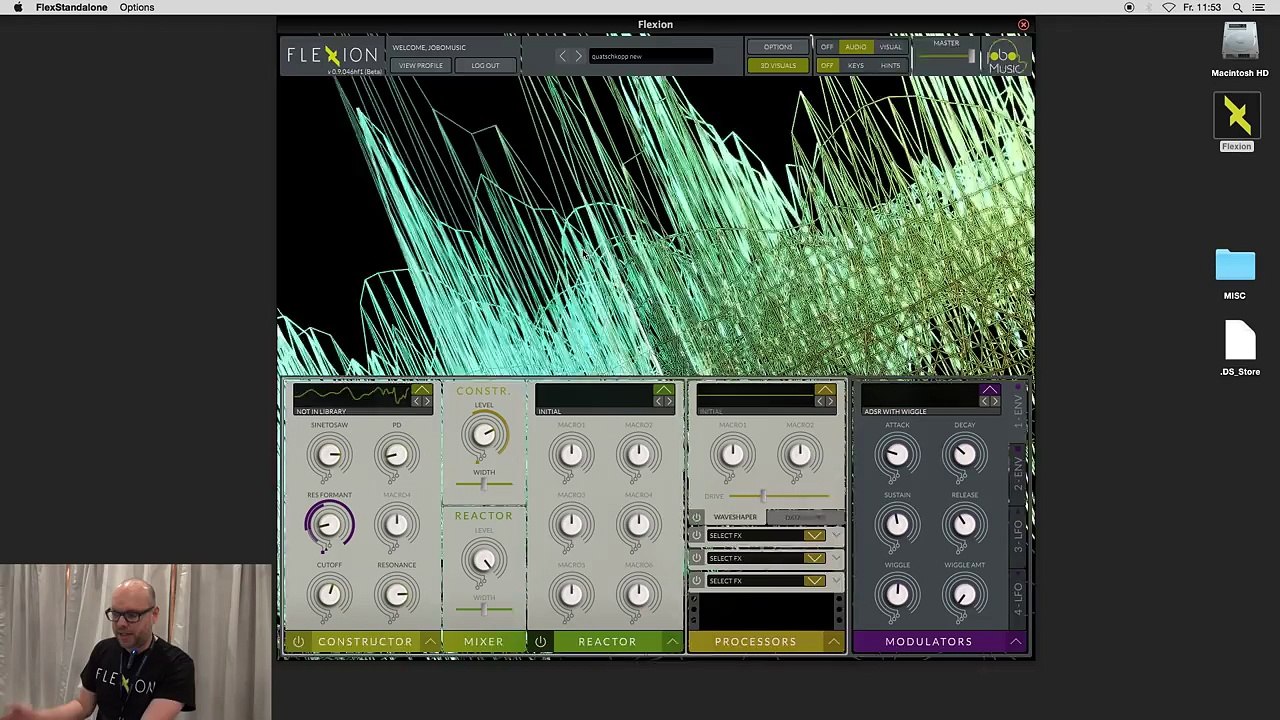Enable AUDIO mode in top row switch

point(855,47)
